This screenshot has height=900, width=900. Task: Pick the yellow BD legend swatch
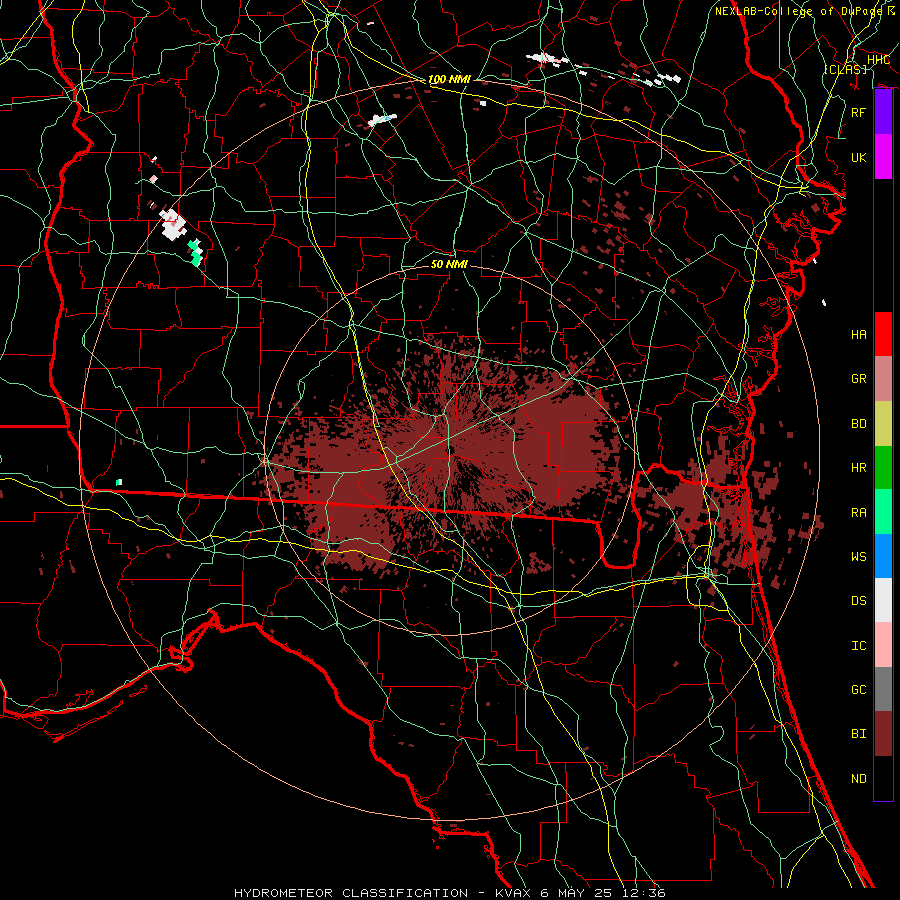(883, 423)
